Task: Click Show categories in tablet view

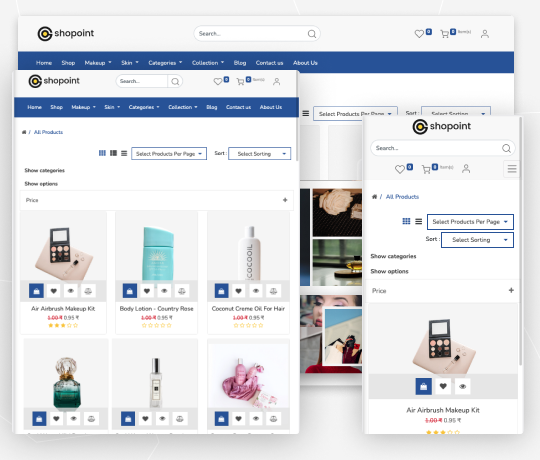Action: point(44,170)
